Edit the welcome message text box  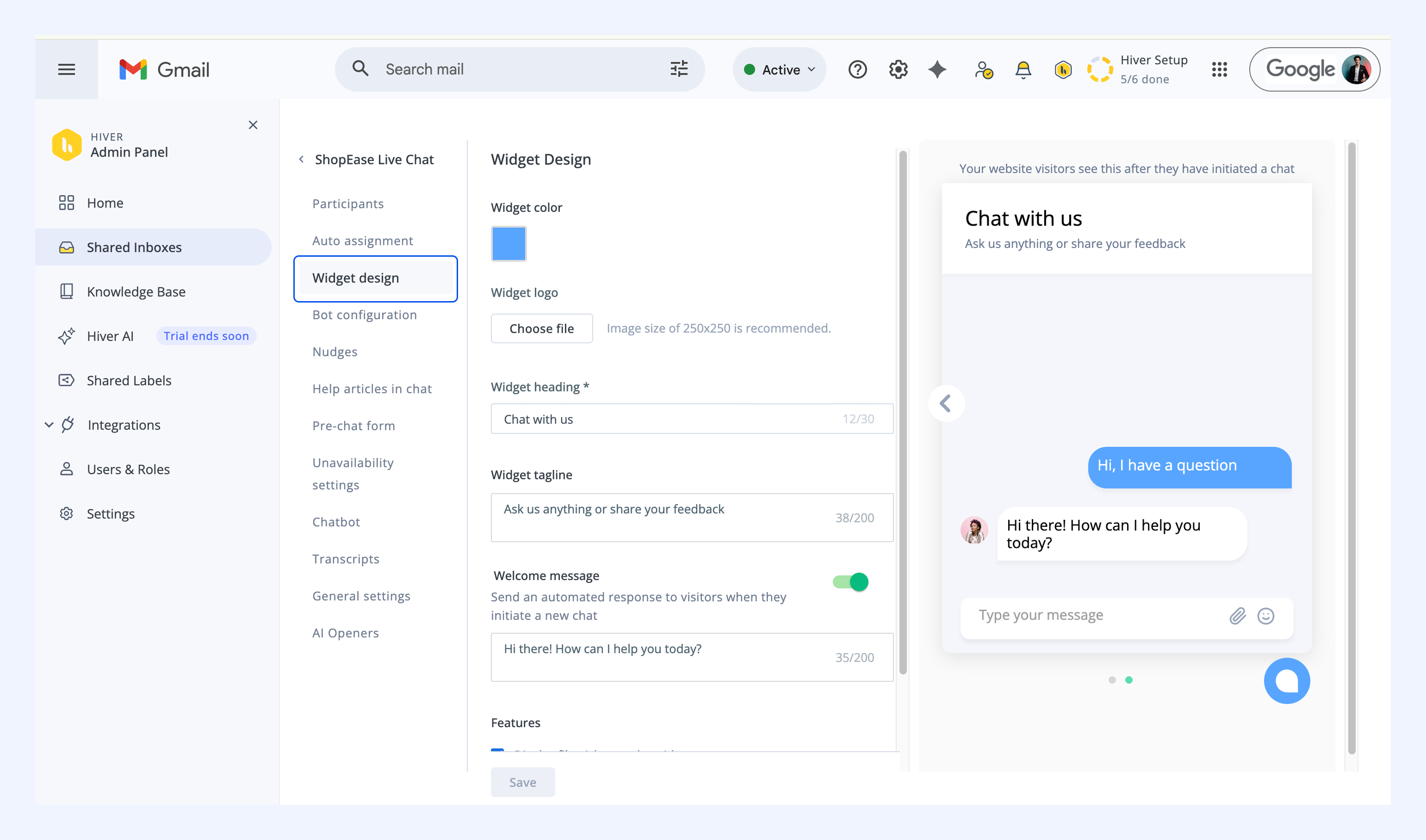(x=692, y=657)
